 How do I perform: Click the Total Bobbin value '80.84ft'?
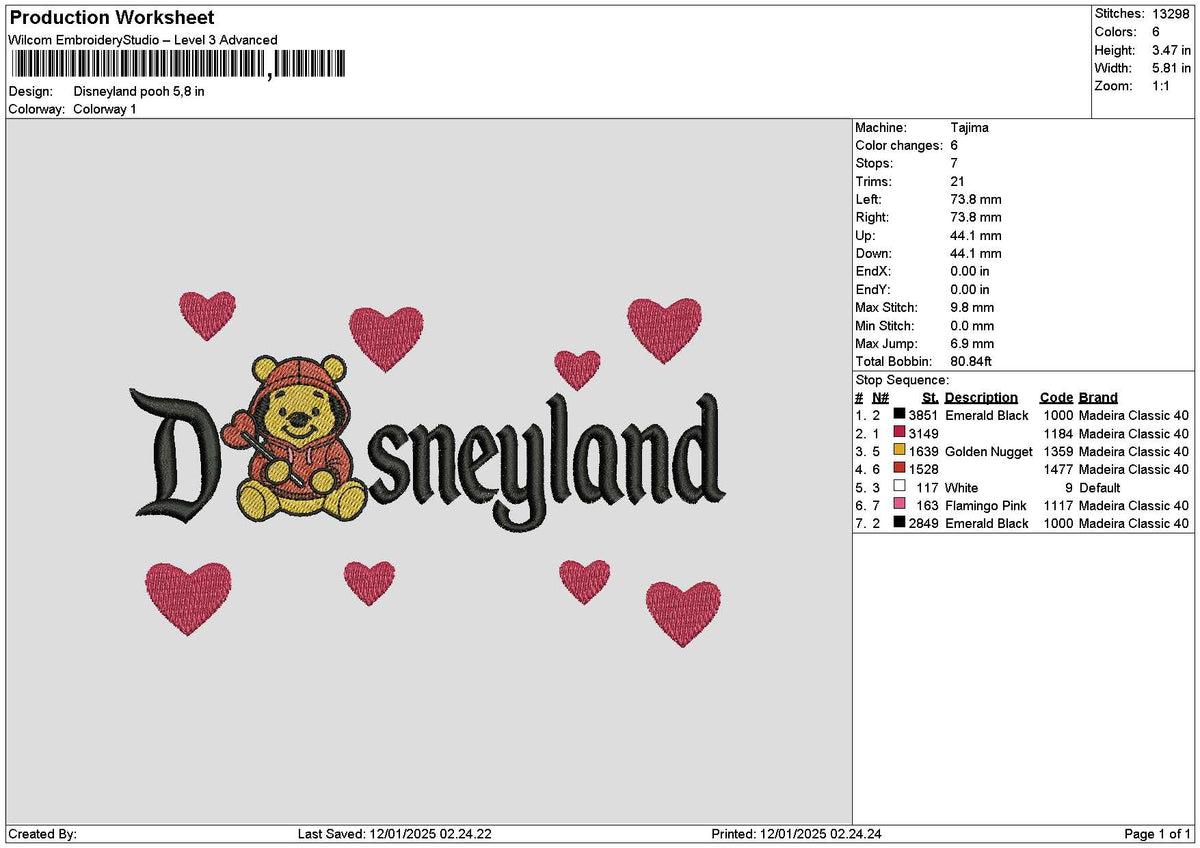pyautogui.click(x=971, y=362)
